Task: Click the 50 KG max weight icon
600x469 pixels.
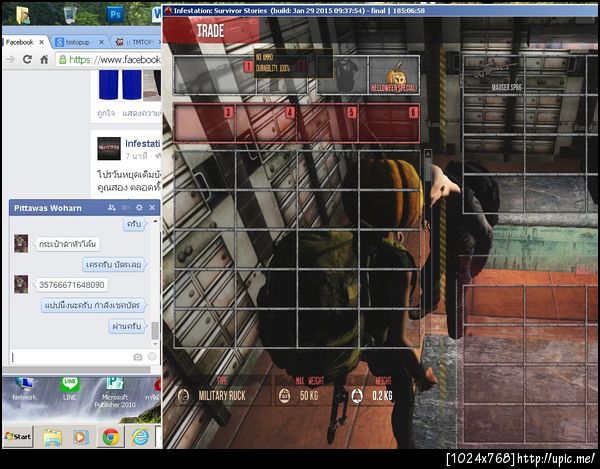Action: pos(284,396)
